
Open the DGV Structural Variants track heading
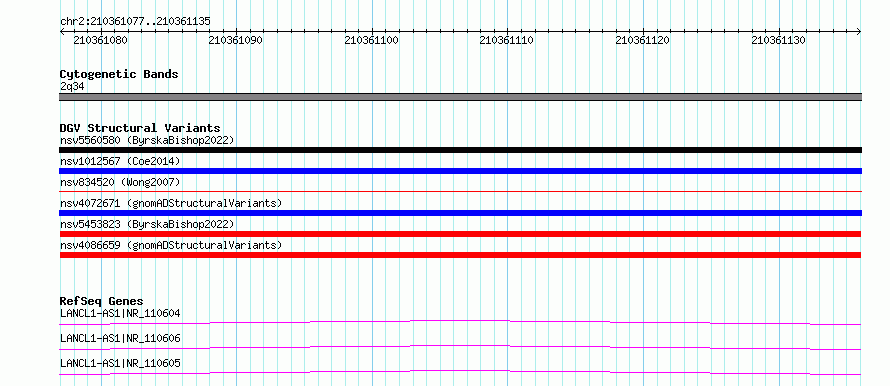tap(140, 128)
